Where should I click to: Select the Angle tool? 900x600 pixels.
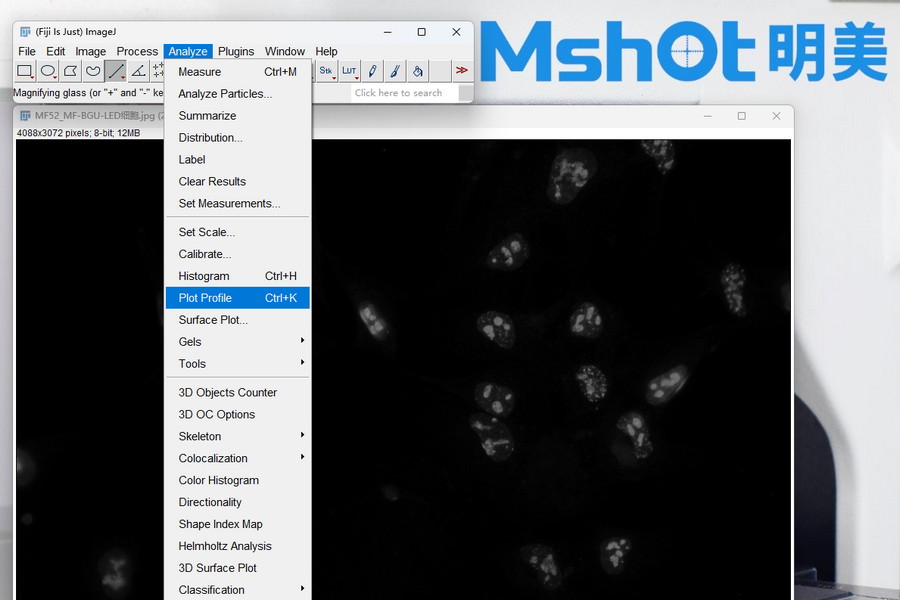coord(139,71)
